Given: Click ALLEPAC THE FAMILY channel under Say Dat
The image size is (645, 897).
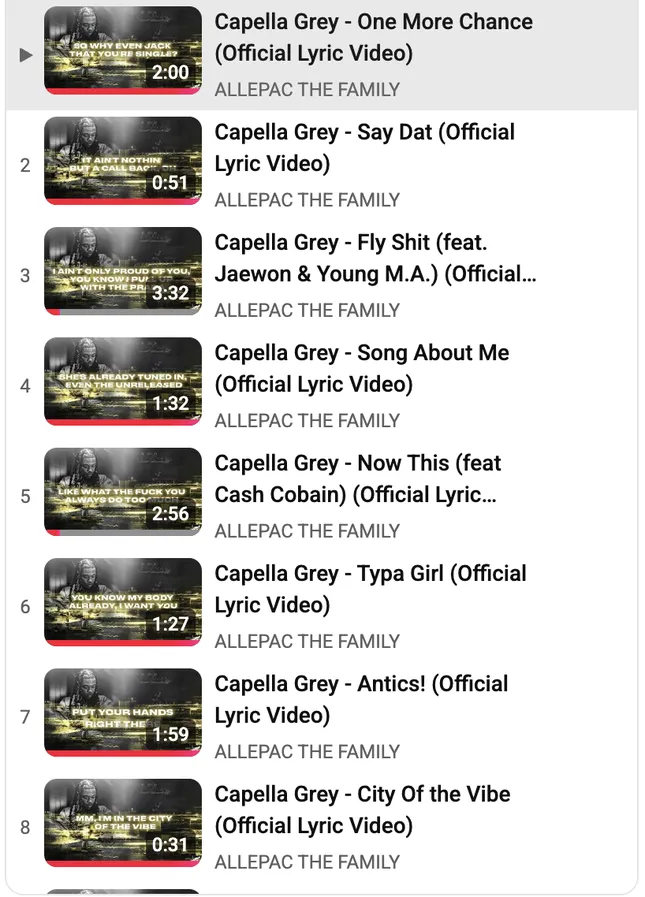Looking at the screenshot, I should tap(307, 200).
